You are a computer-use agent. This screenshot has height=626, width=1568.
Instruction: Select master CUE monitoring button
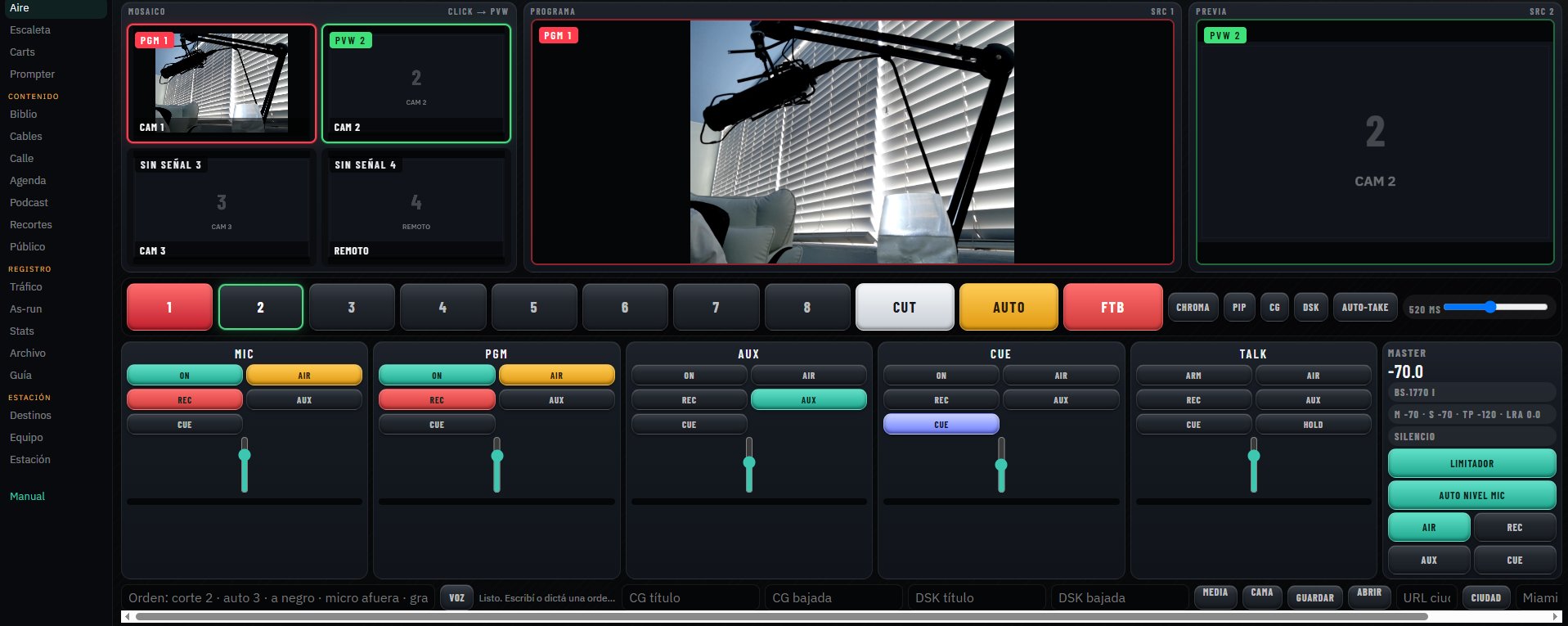click(x=1515, y=560)
